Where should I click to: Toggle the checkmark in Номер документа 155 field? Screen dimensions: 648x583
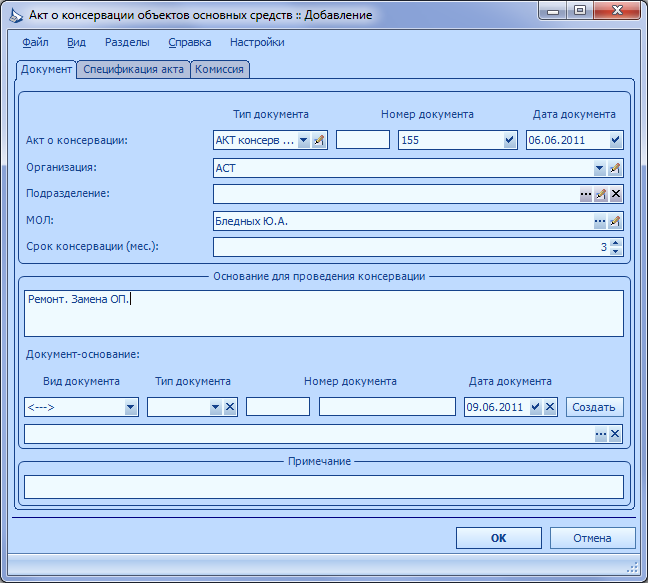tap(509, 140)
